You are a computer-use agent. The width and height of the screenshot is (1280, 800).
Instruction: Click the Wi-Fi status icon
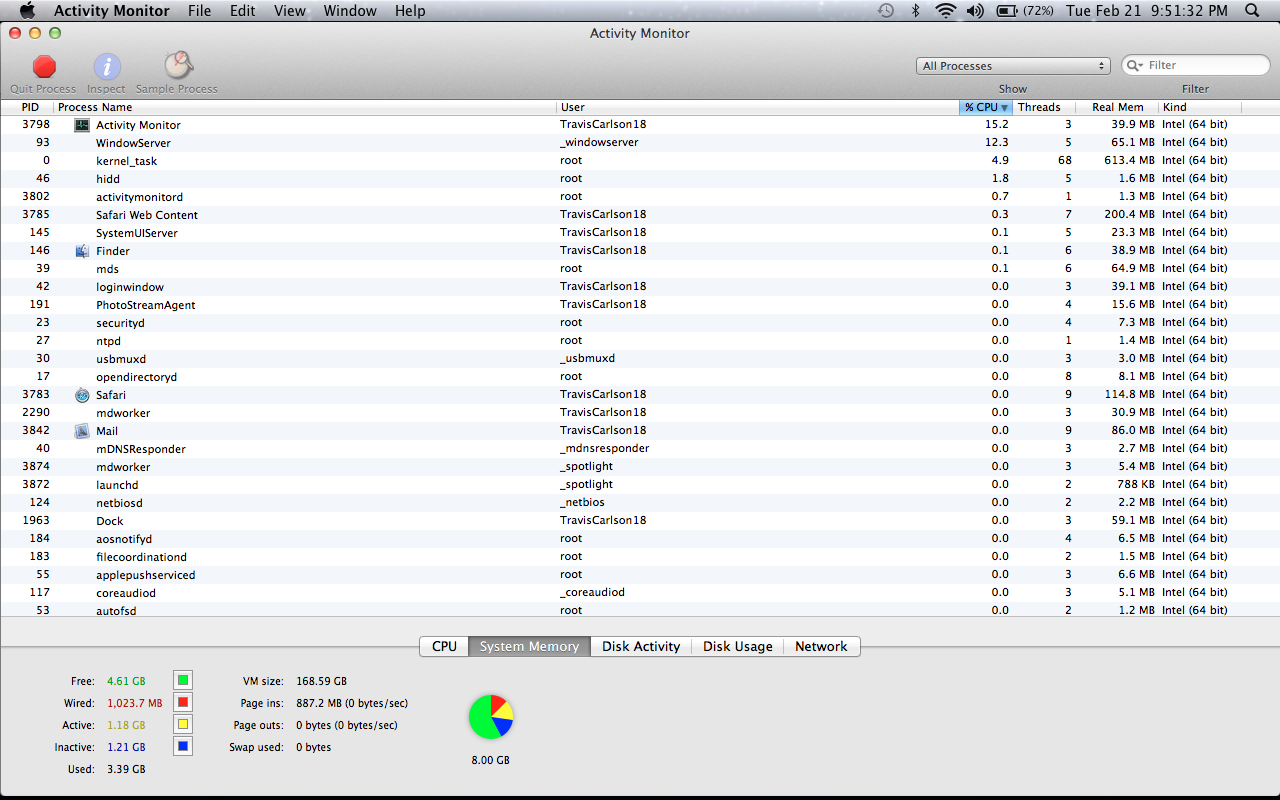pyautogui.click(x=945, y=11)
